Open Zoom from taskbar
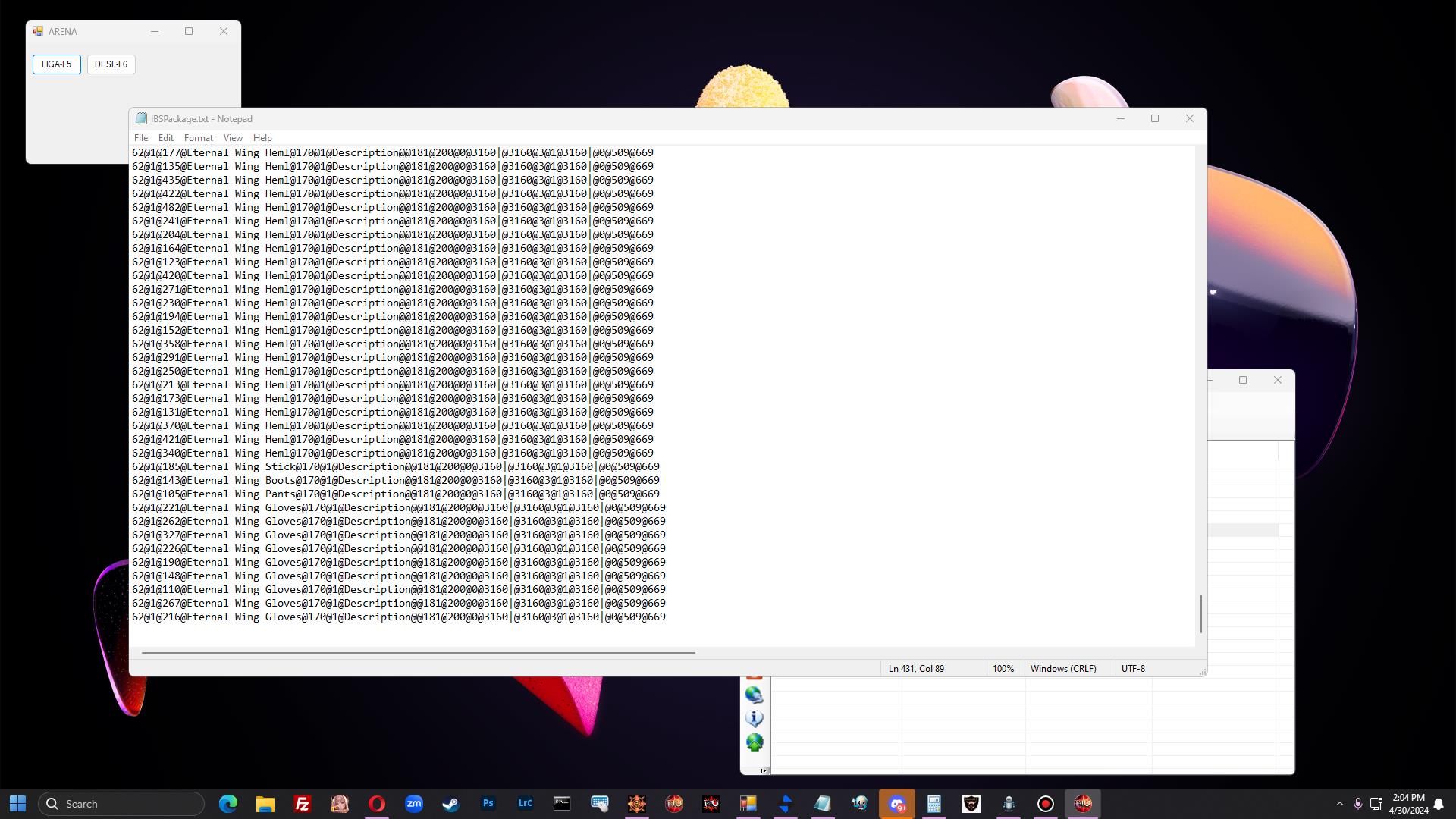This screenshot has height=819, width=1456. [414, 804]
